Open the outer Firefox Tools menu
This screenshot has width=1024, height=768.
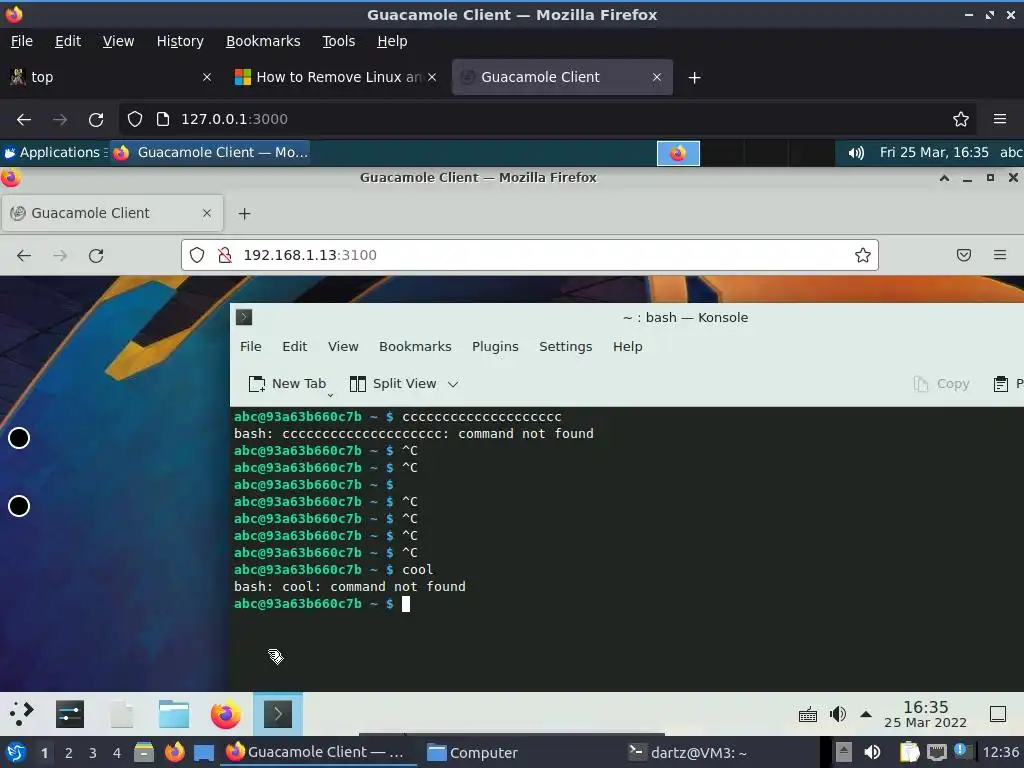coord(338,41)
